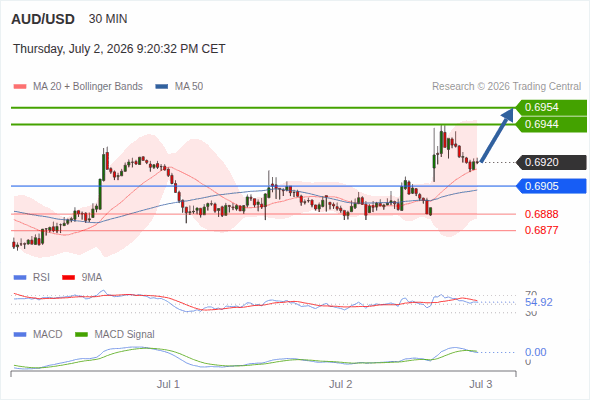Click the MACD Signal green legend swatch

(x=82, y=334)
